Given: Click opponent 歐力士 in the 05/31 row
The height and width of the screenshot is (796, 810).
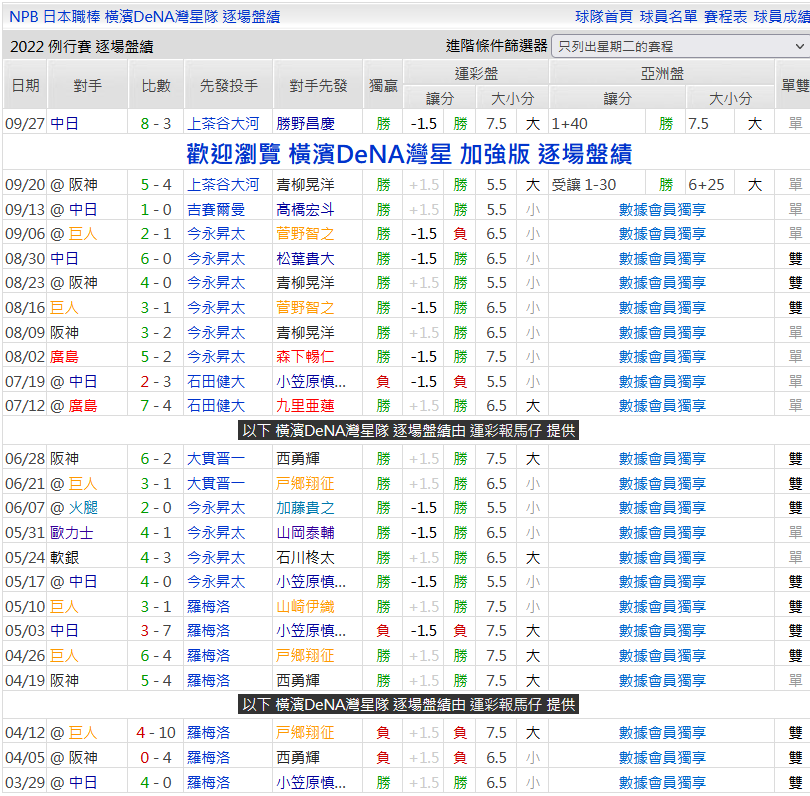Looking at the screenshot, I should pos(72,533).
